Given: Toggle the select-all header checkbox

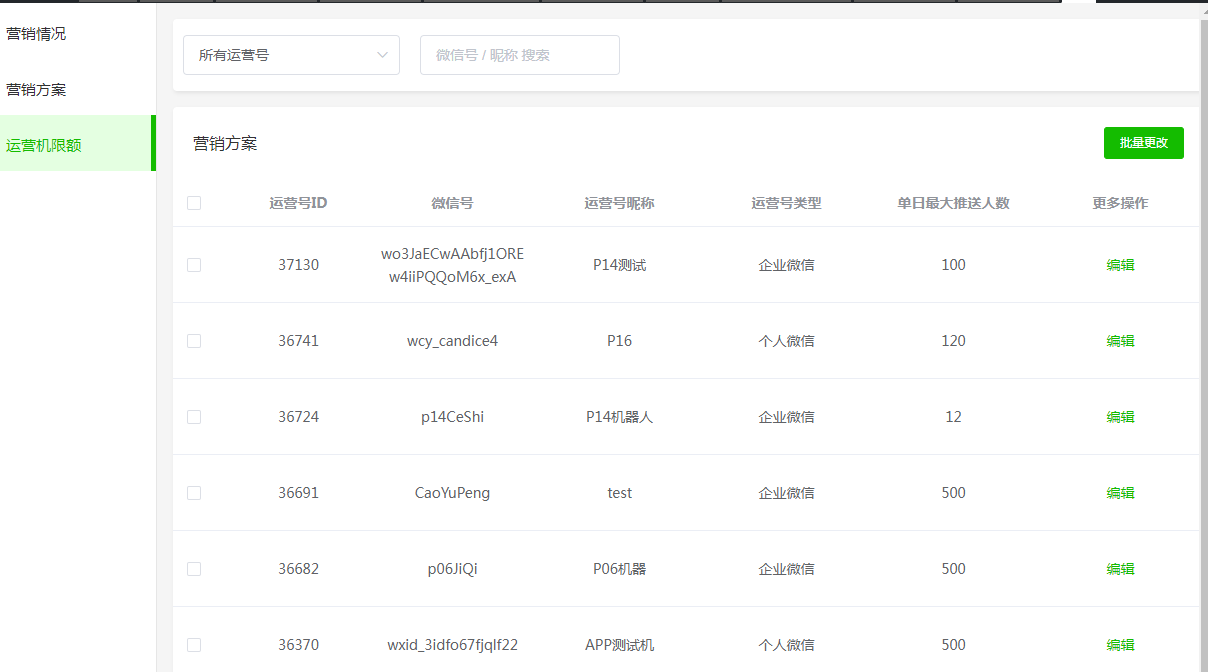Looking at the screenshot, I should click(194, 203).
